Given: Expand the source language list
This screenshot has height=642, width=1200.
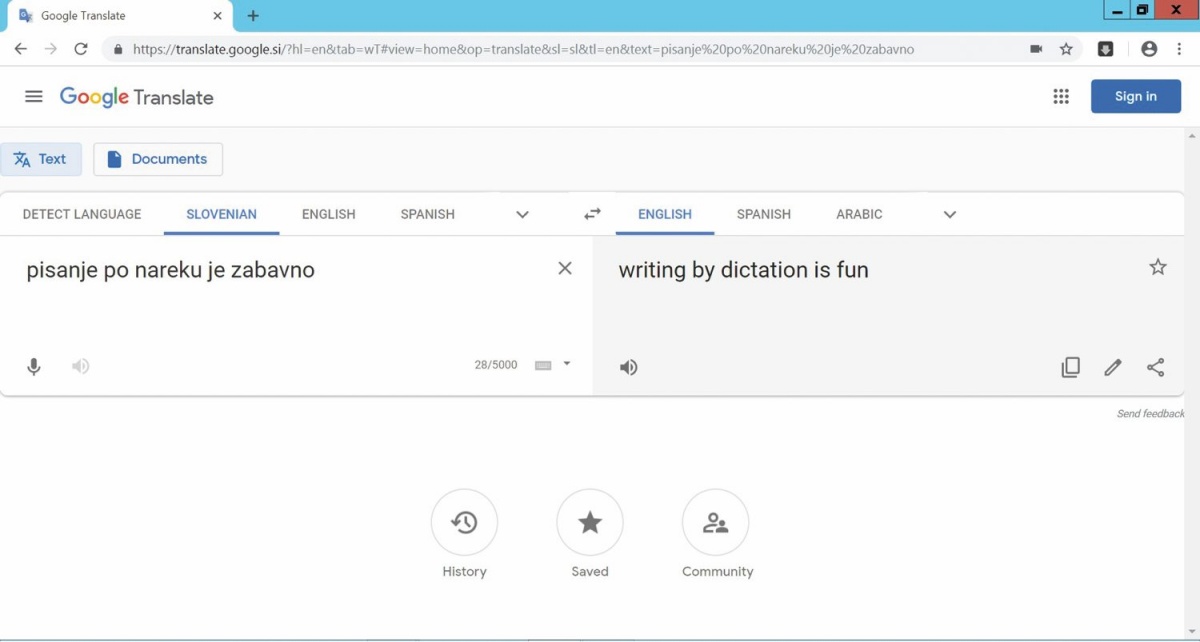Looking at the screenshot, I should 522,214.
